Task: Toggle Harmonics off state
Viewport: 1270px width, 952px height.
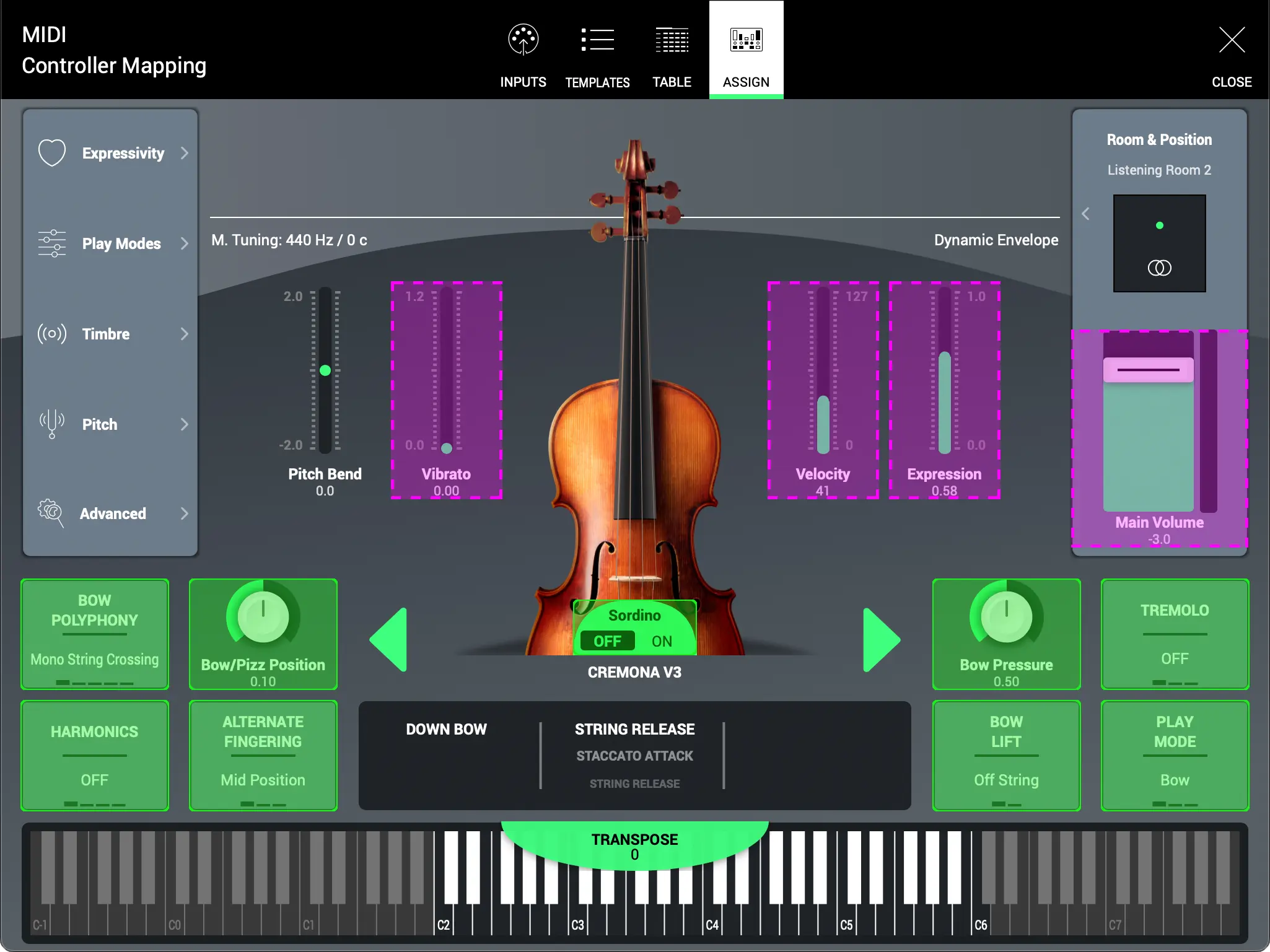Action: (94, 756)
